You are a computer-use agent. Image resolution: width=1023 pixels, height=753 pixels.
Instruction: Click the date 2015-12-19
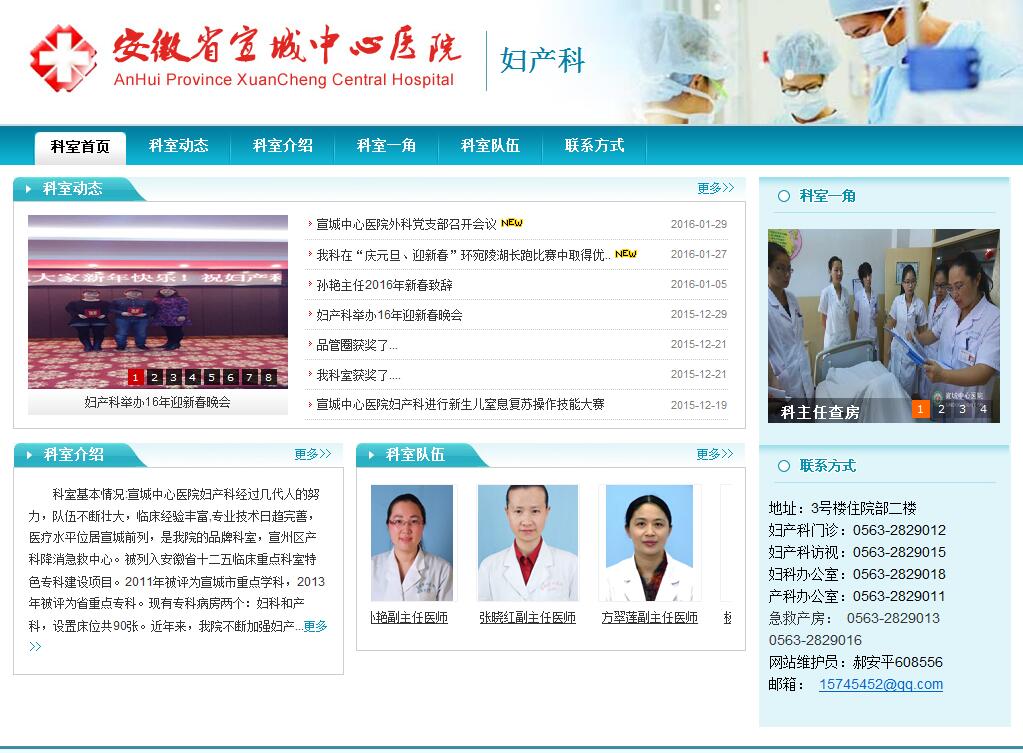699,405
